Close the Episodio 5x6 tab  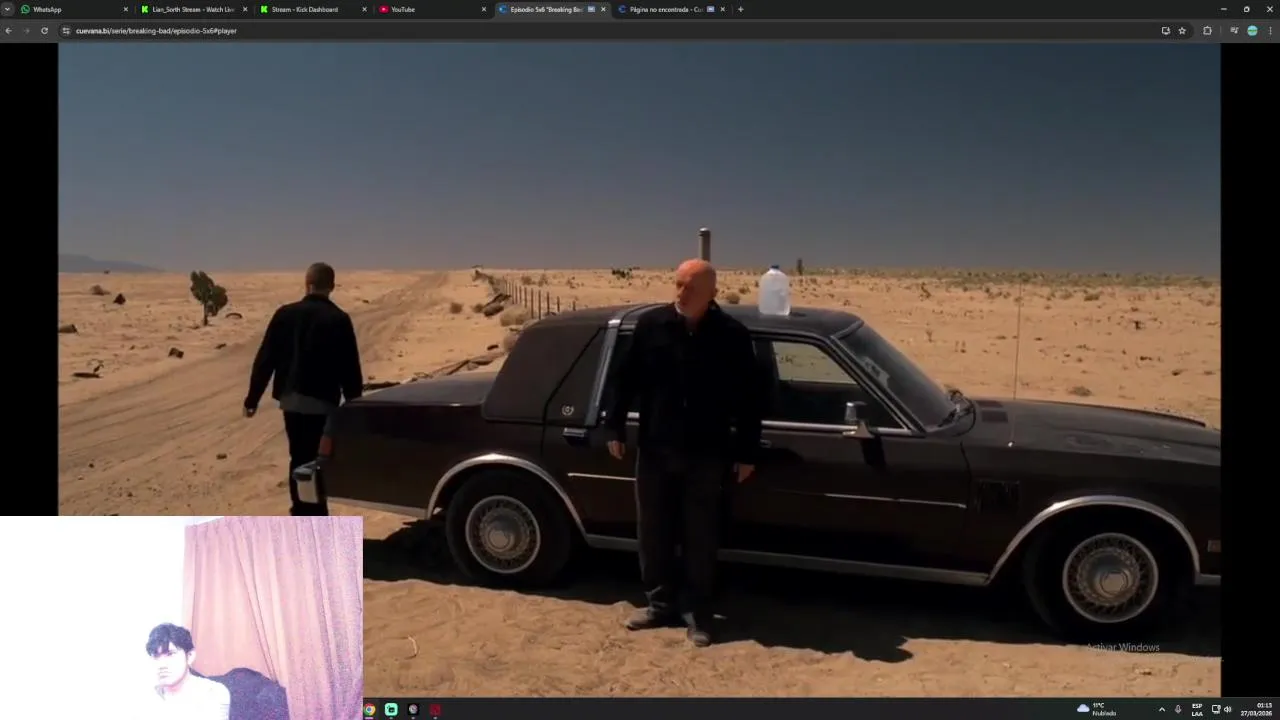pos(603,9)
